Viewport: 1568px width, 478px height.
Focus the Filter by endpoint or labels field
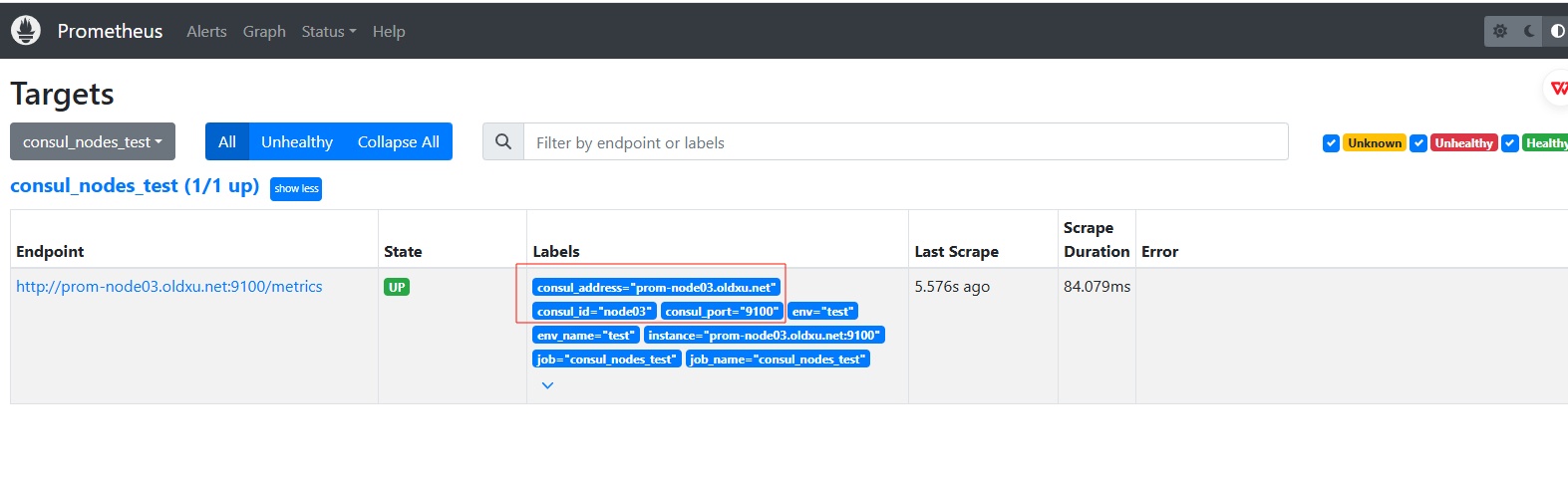[x=905, y=142]
